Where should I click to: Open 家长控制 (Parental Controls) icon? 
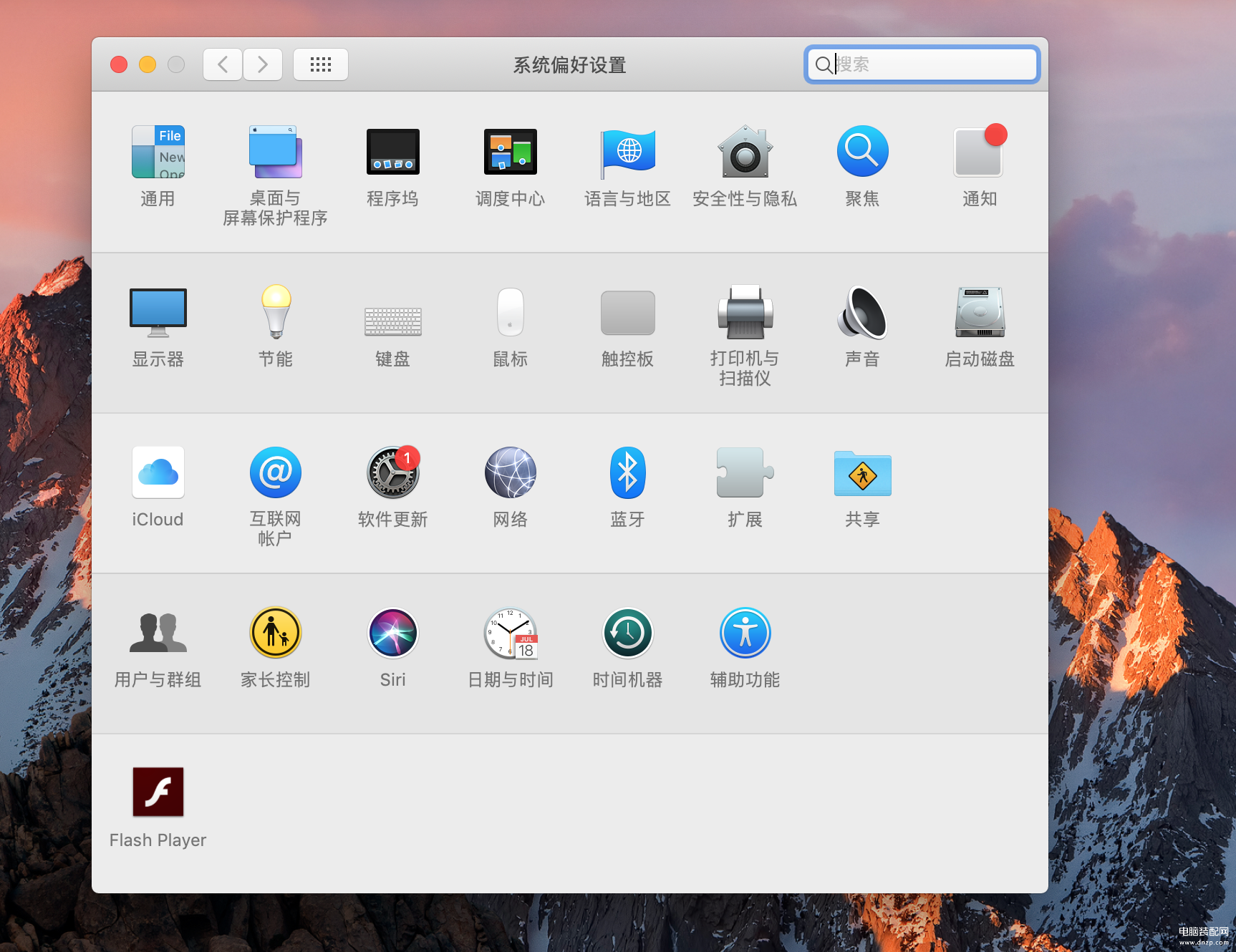276,633
